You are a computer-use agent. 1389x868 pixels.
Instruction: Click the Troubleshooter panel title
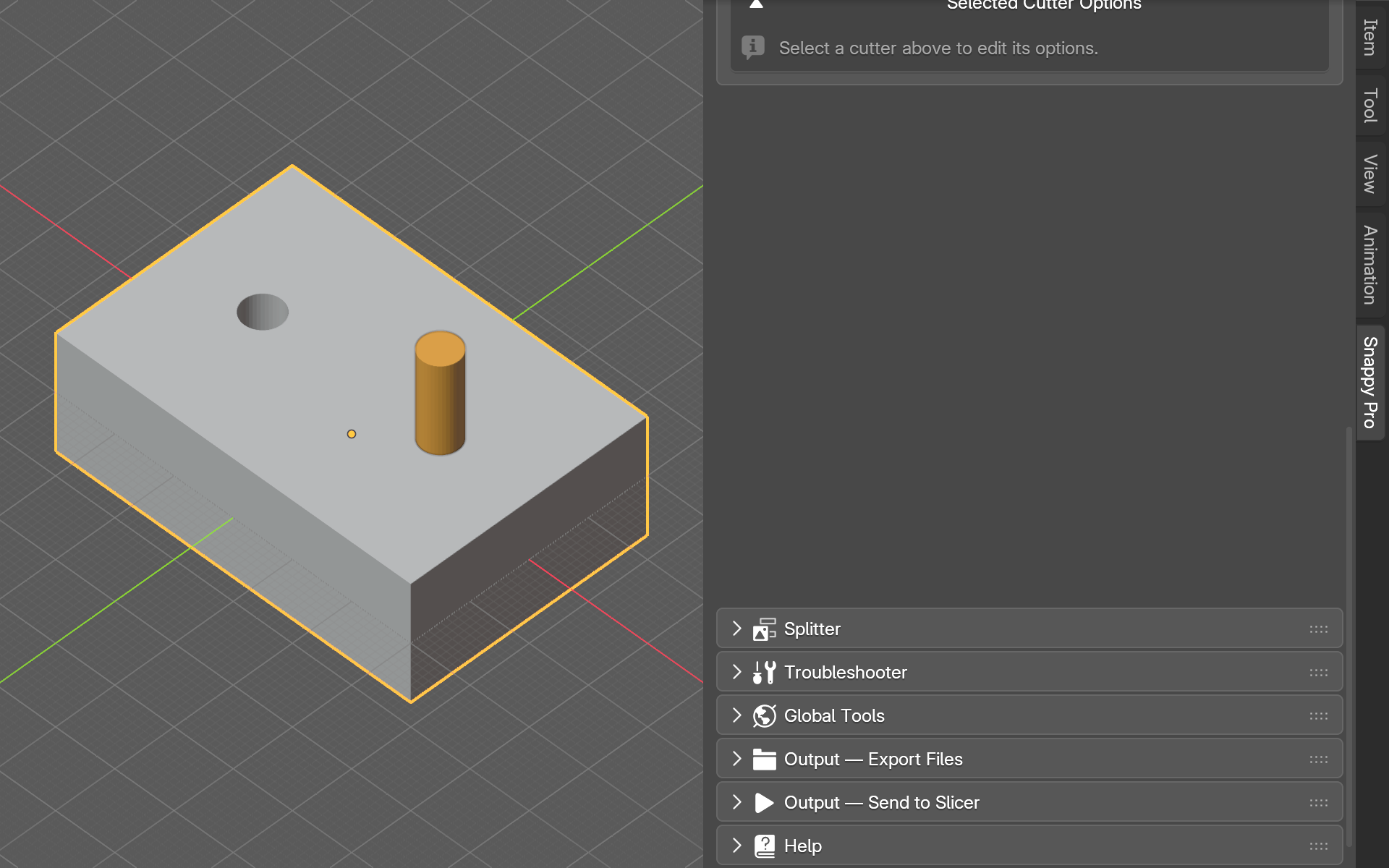(845, 672)
